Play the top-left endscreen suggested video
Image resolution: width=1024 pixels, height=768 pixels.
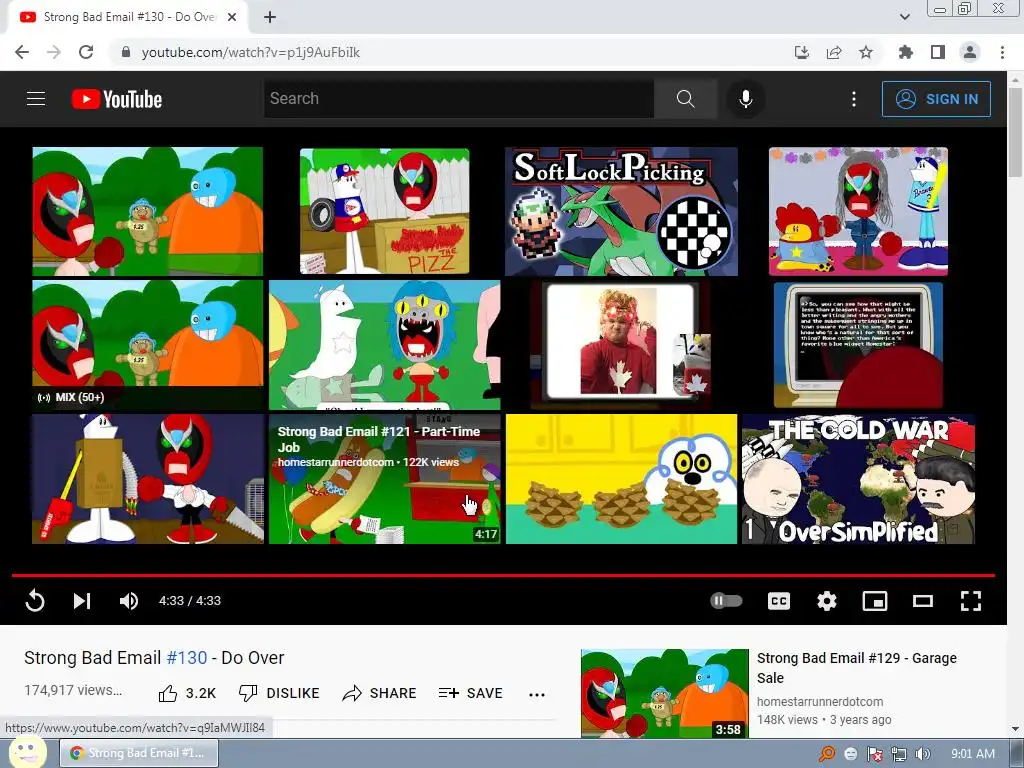(x=148, y=212)
